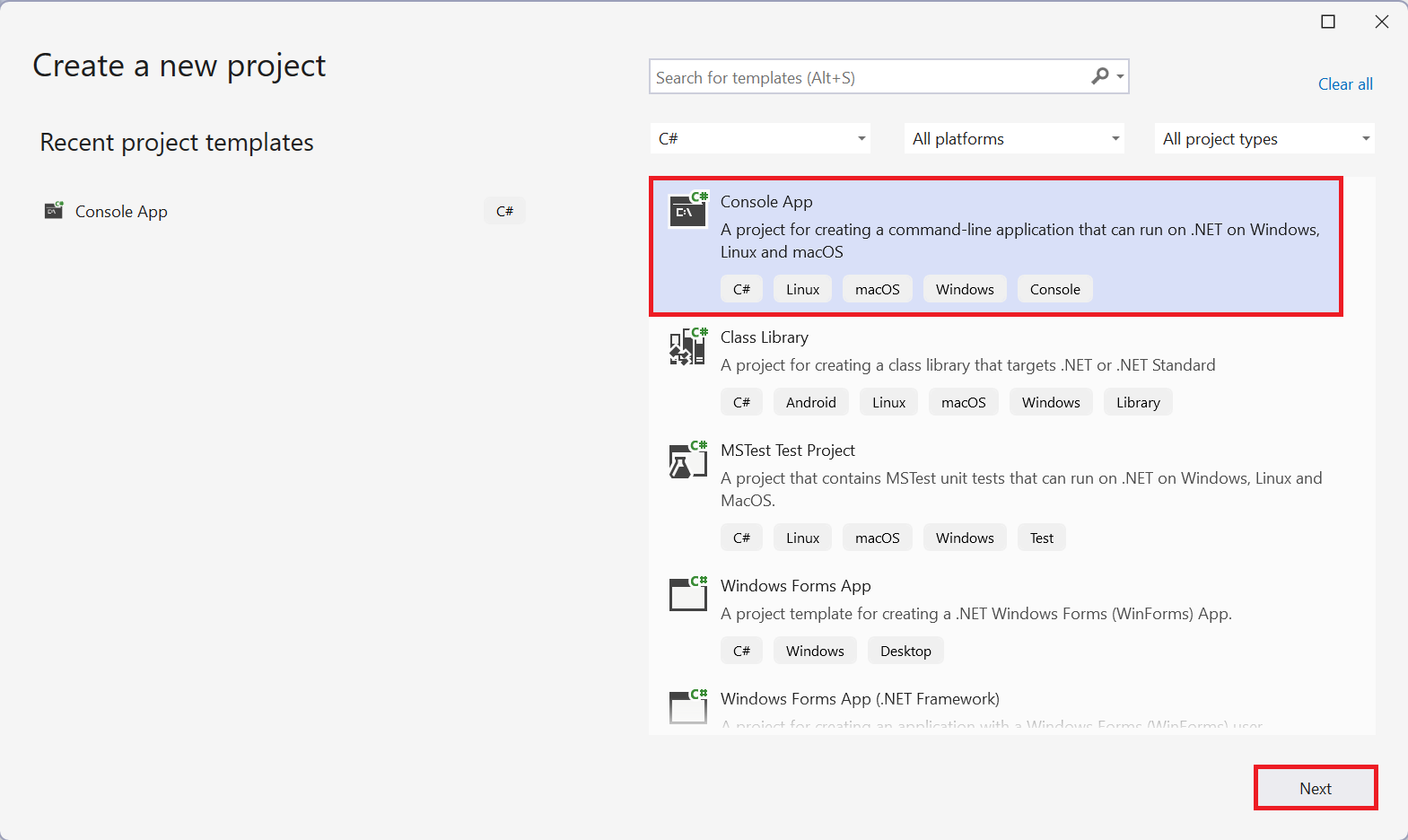Click the C# badge in recent templates
1408x840 pixels.
[x=505, y=211]
